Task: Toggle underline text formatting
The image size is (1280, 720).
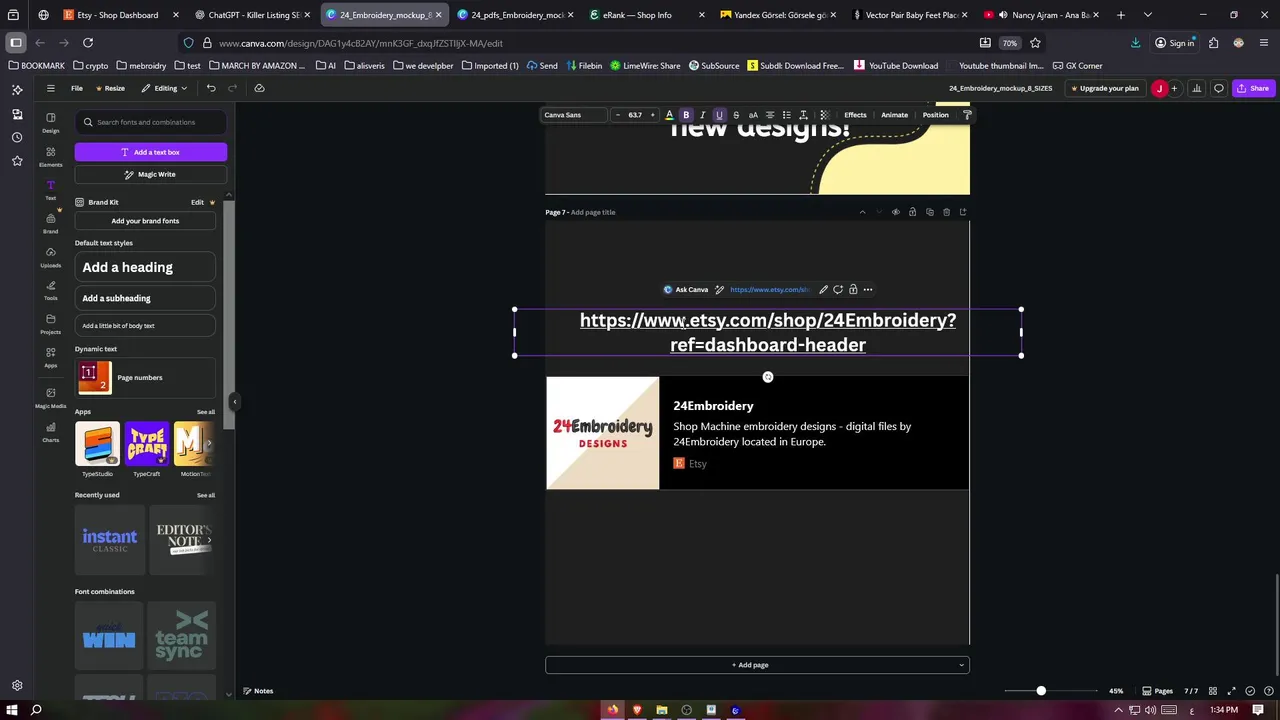Action: 719,115
